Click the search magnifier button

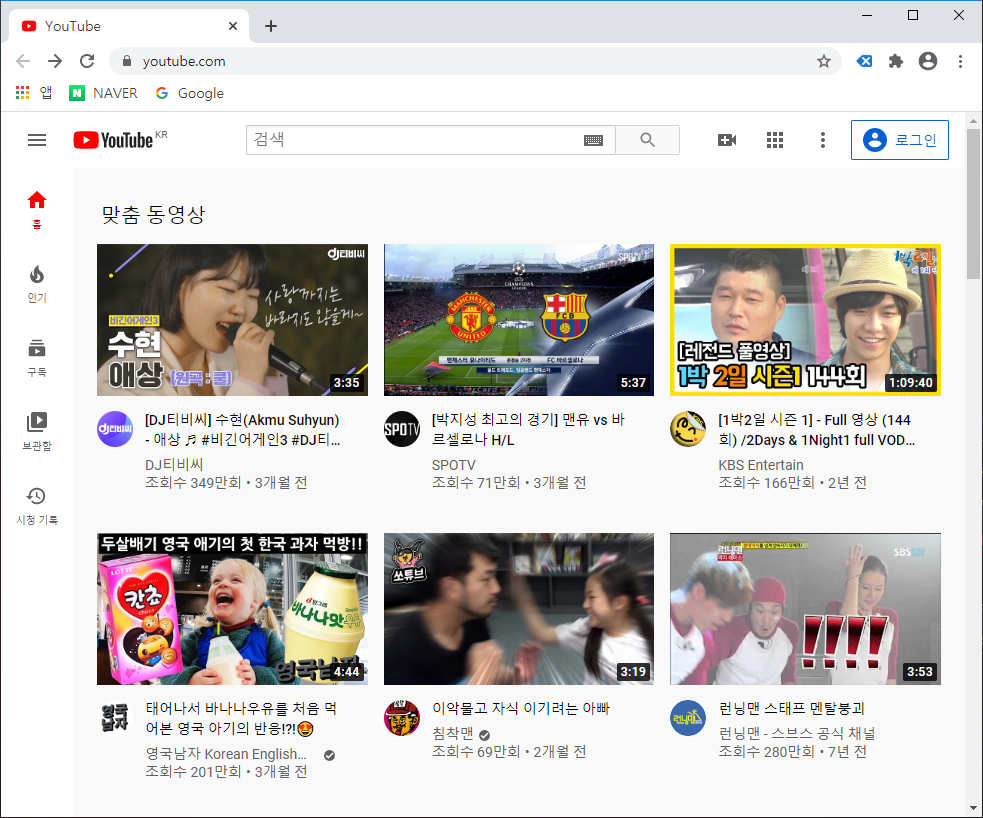648,140
